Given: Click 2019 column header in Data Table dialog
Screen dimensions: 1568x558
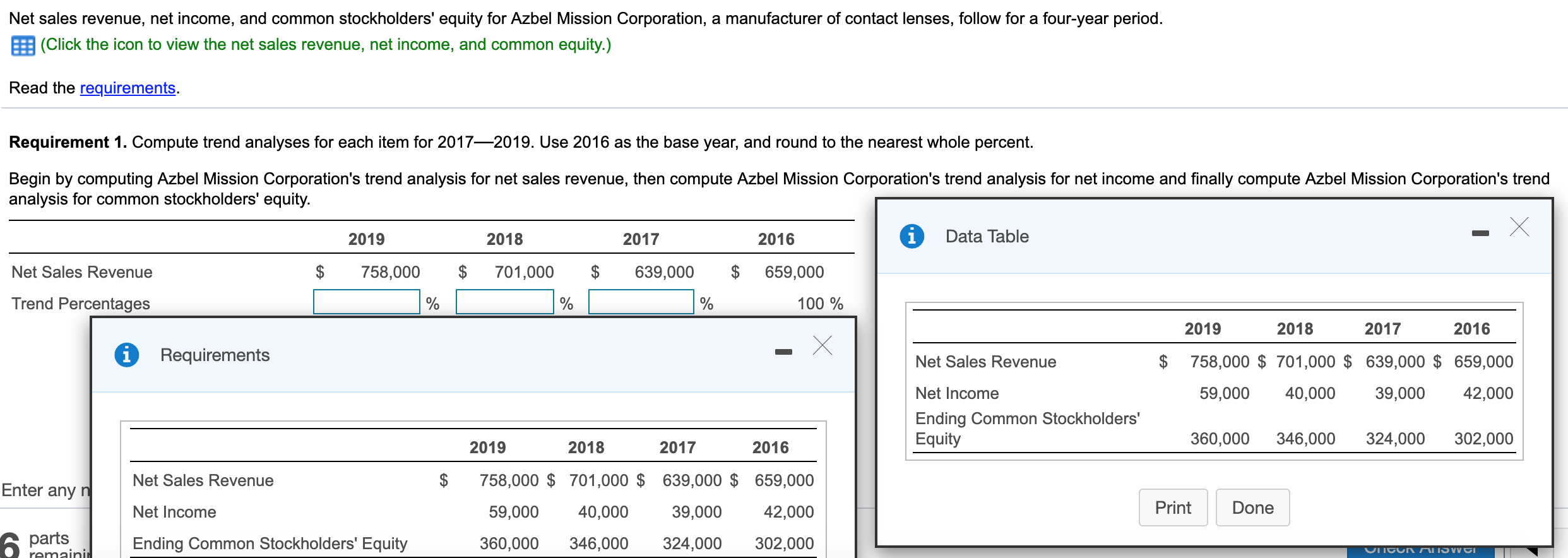Looking at the screenshot, I should (x=1203, y=329).
